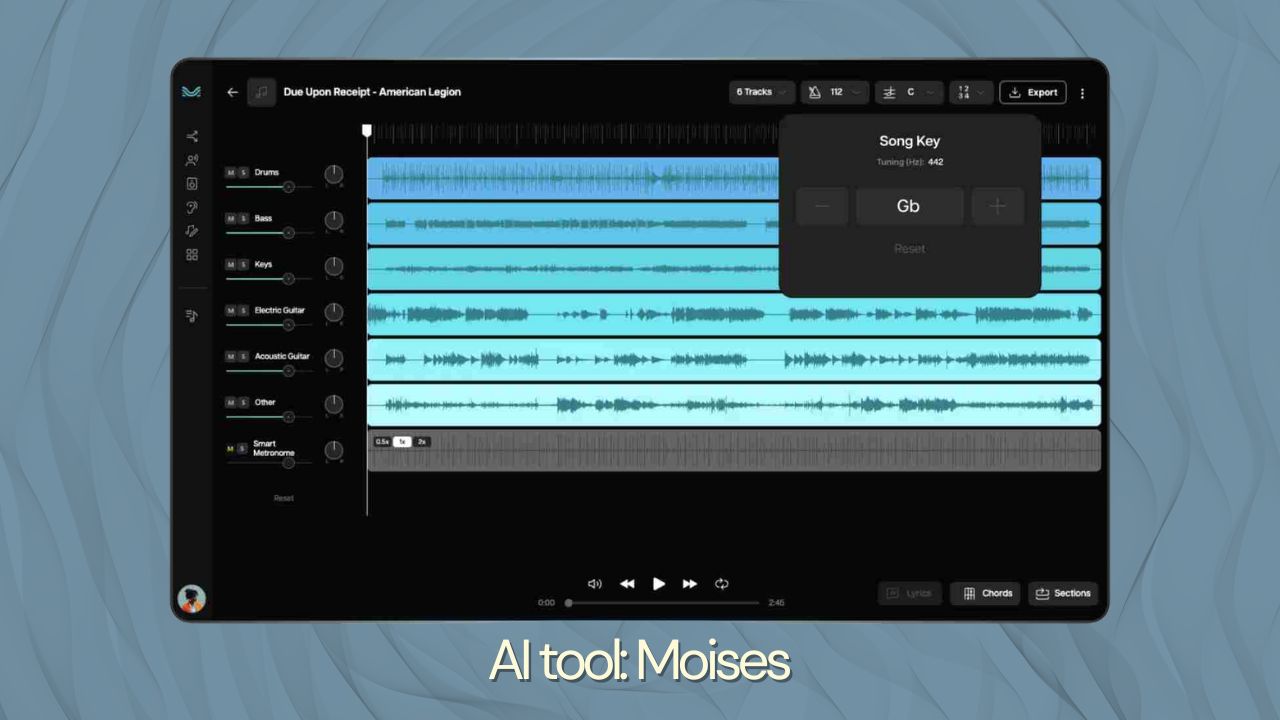Open the 6 Tracks dropdown
1280x720 pixels.
(760, 91)
